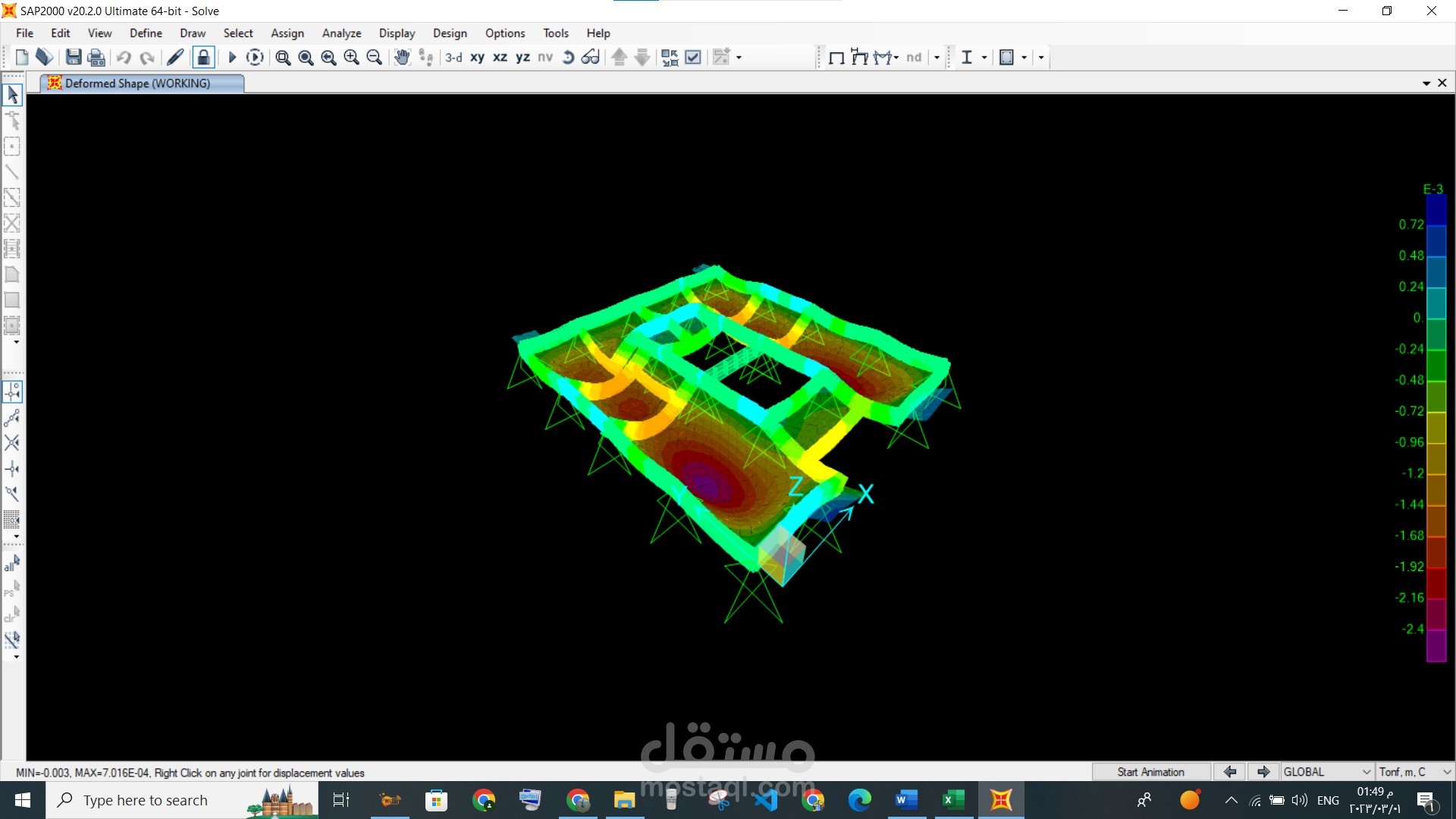
Task: Click the right arrow button in the status bar
Action: click(x=1263, y=772)
